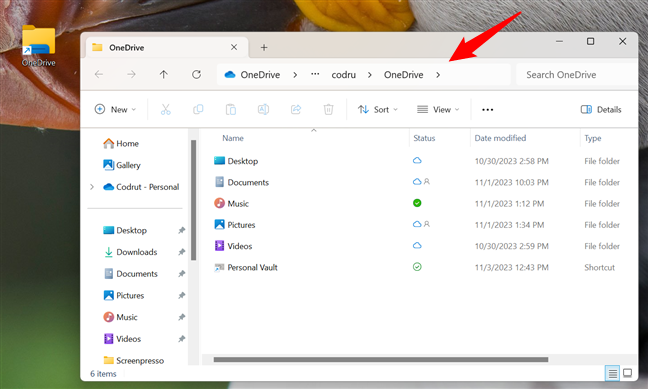Image resolution: width=648 pixels, height=389 pixels.
Task: Go back with the back arrow
Action: click(99, 74)
